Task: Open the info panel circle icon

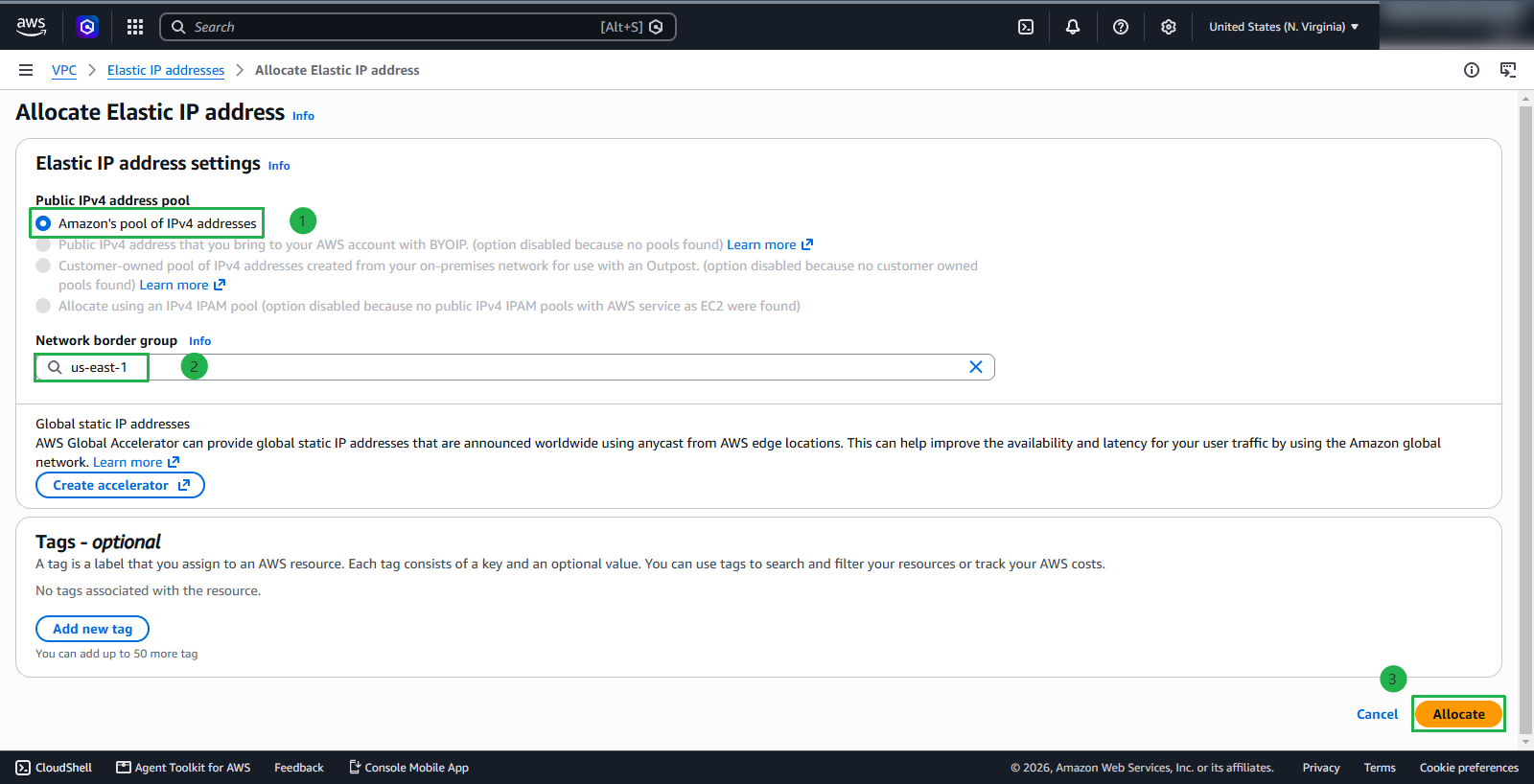Action: point(1472,70)
